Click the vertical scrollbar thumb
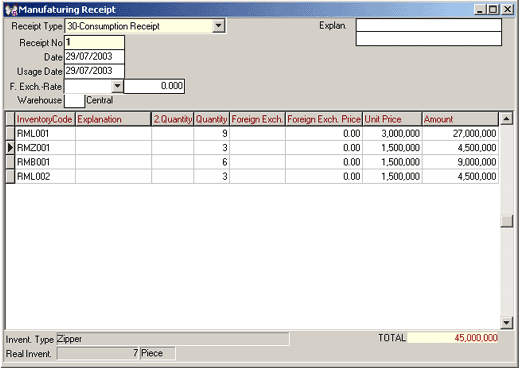Screen dimensions: 520x371 (507, 221)
